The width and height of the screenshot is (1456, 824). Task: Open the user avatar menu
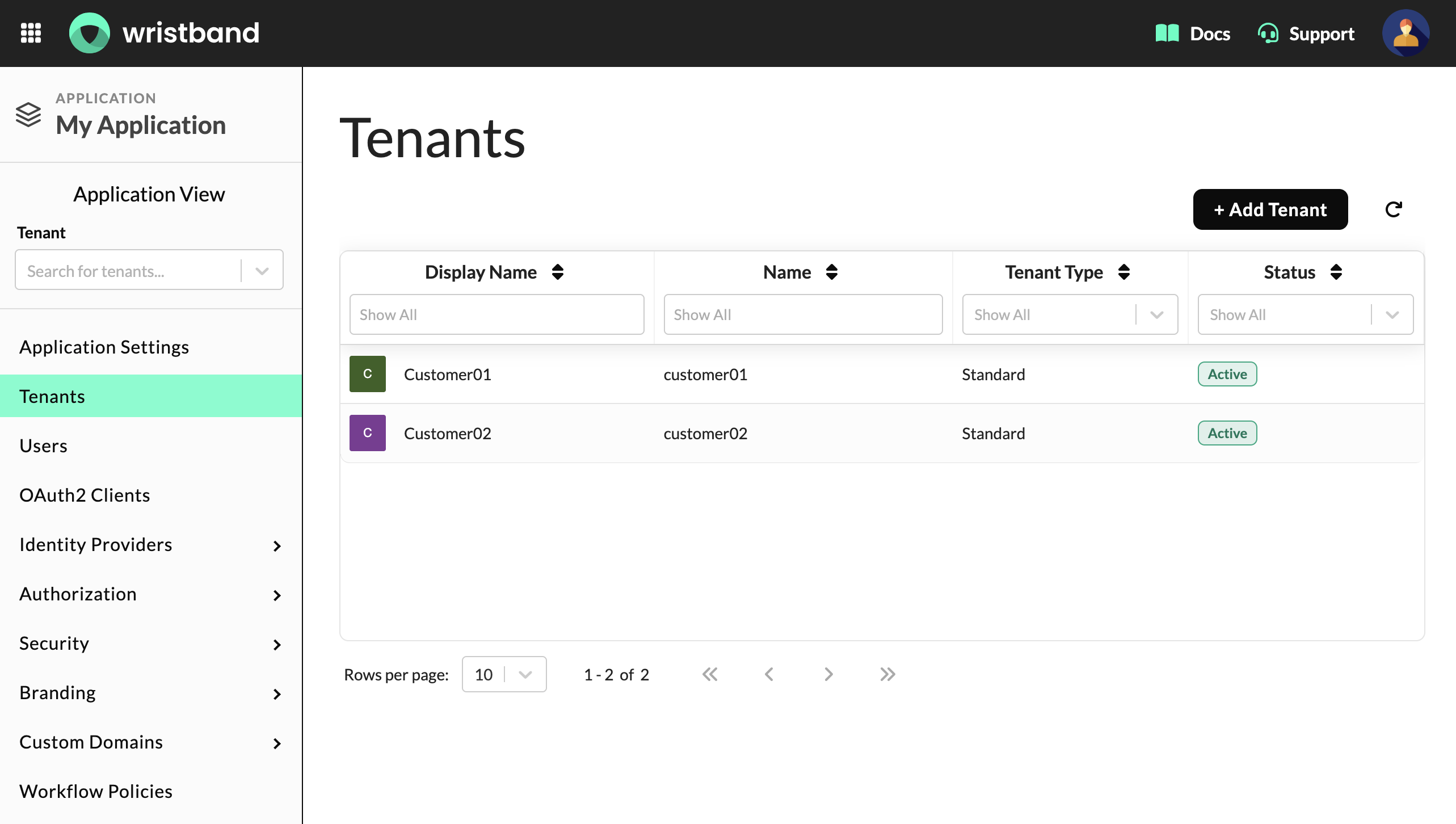pos(1405,33)
